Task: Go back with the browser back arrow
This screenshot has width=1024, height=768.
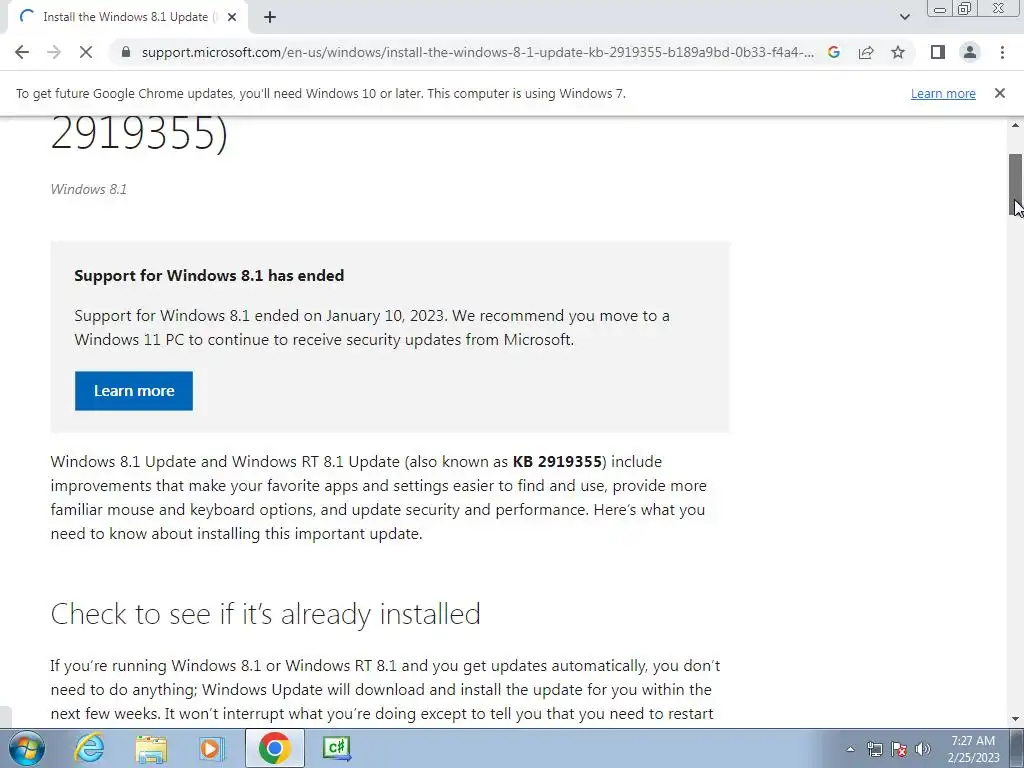Action: tap(22, 52)
